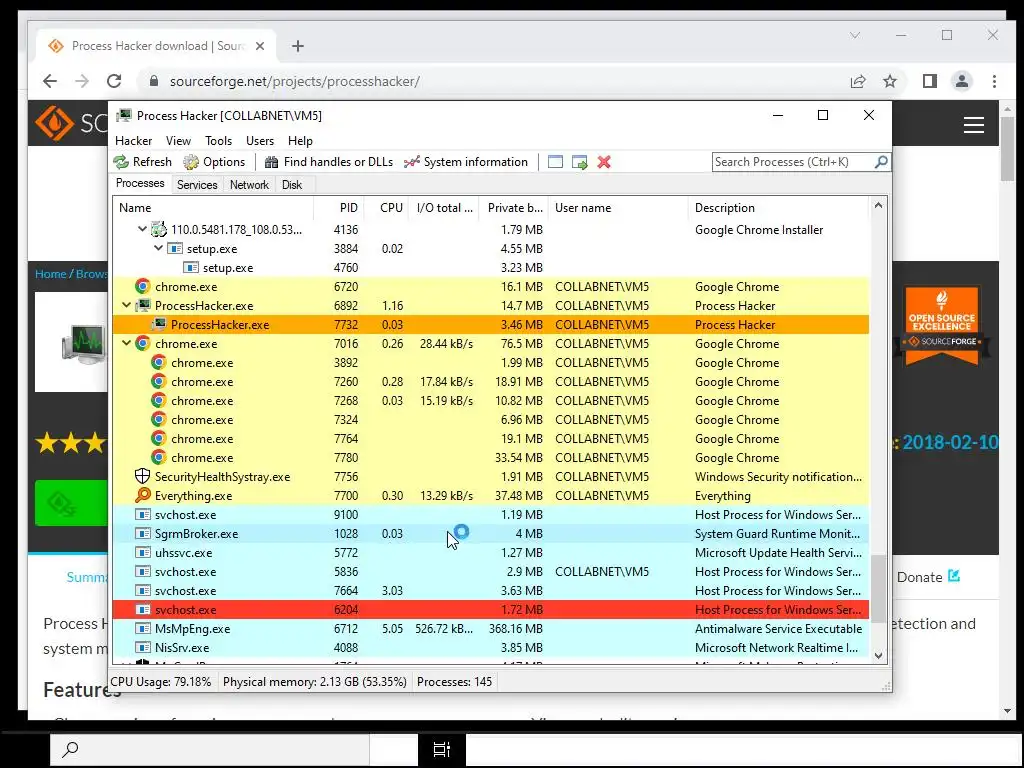Click the 368.16 MB private bytes value
Viewport: 1024px width, 768px height.
click(516, 629)
